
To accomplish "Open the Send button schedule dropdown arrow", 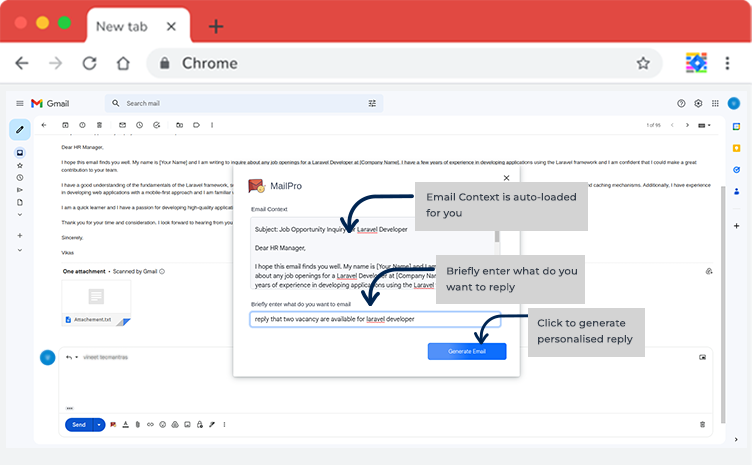I will pos(99,425).
